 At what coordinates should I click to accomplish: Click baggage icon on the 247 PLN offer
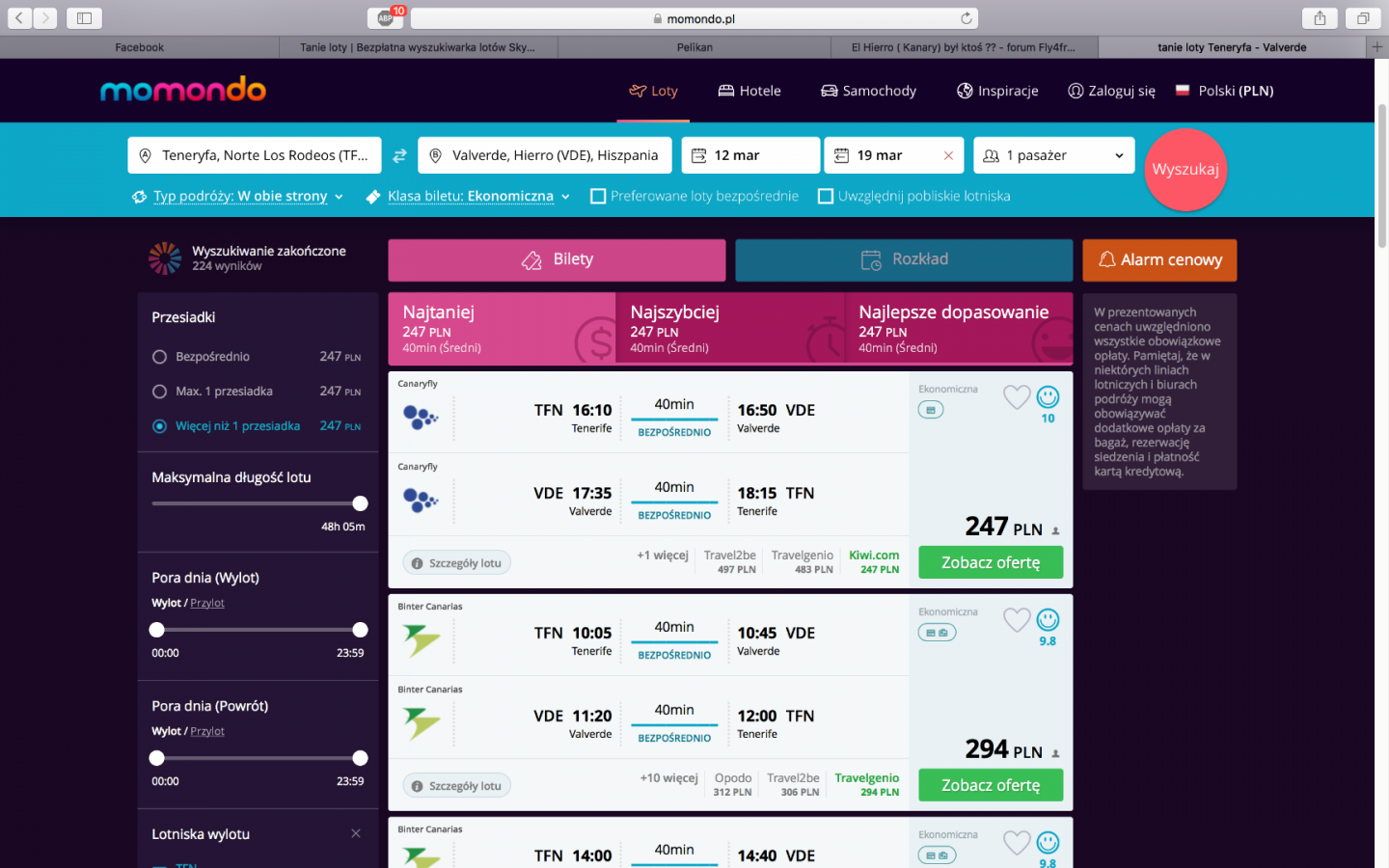[931, 410]
